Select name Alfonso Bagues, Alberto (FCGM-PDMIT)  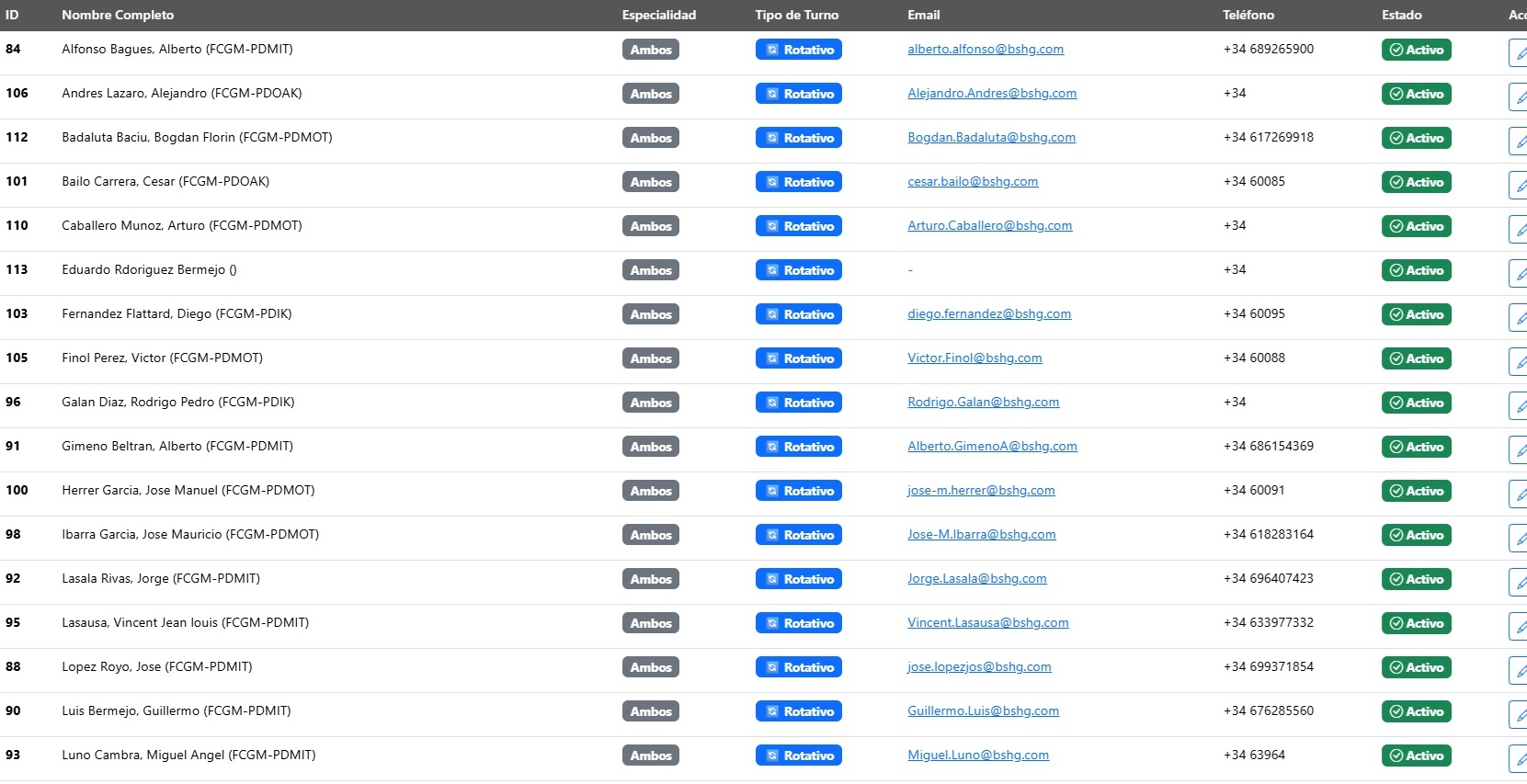(x=177, y=50)
